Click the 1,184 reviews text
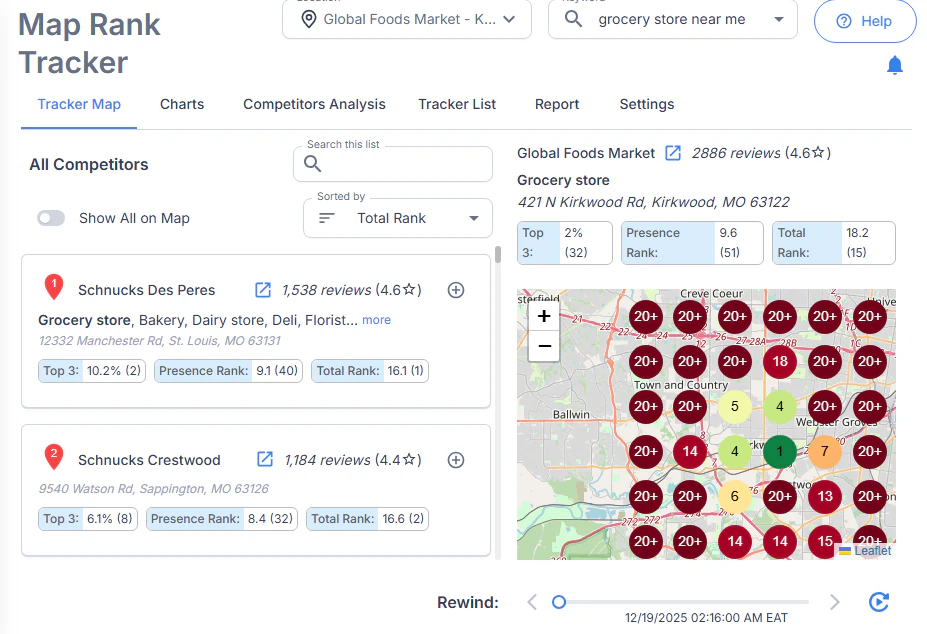The width and height of the screenshot is (927, 634). [x=328, y=460]
